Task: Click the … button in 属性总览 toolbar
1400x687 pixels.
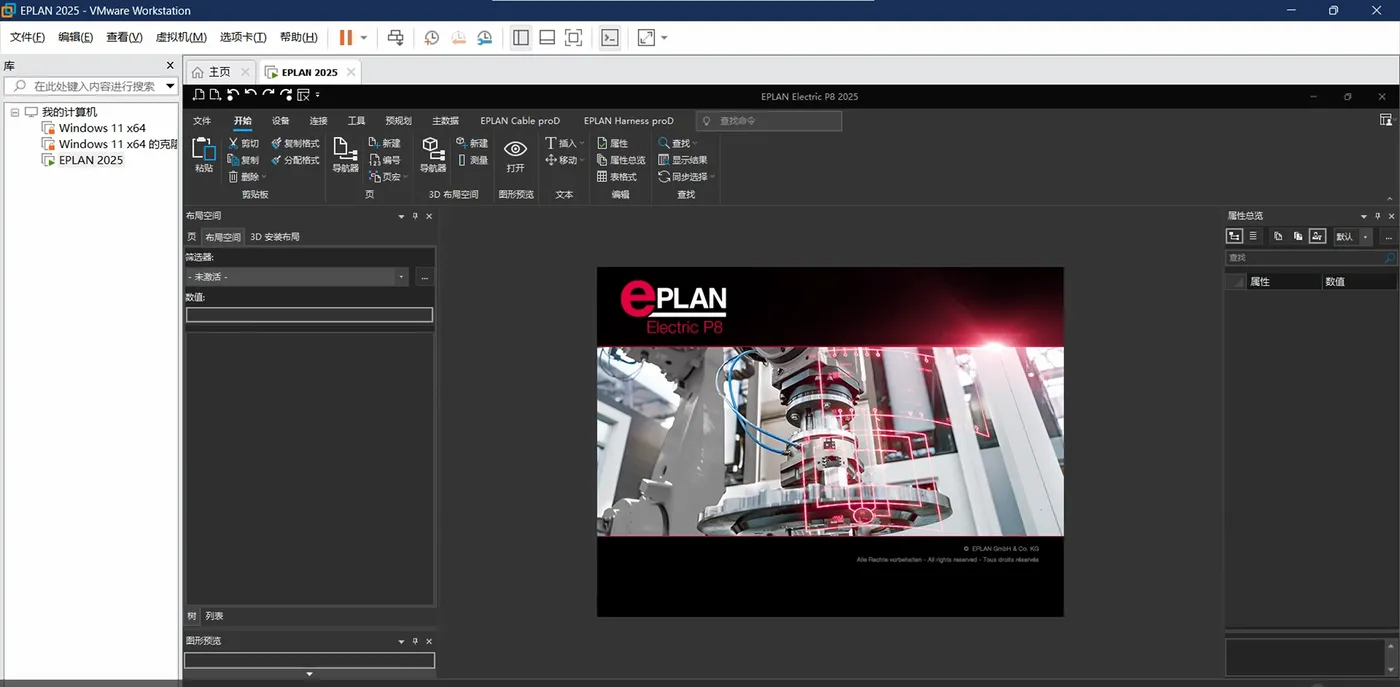Action: 1388,237
